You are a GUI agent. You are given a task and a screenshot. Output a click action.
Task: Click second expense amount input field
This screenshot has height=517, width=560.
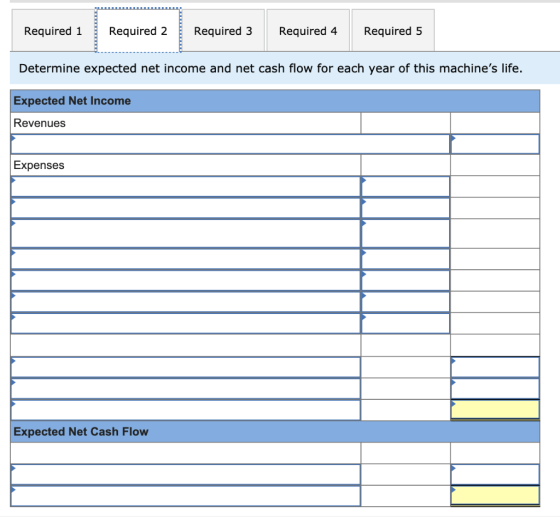point(405,208)
